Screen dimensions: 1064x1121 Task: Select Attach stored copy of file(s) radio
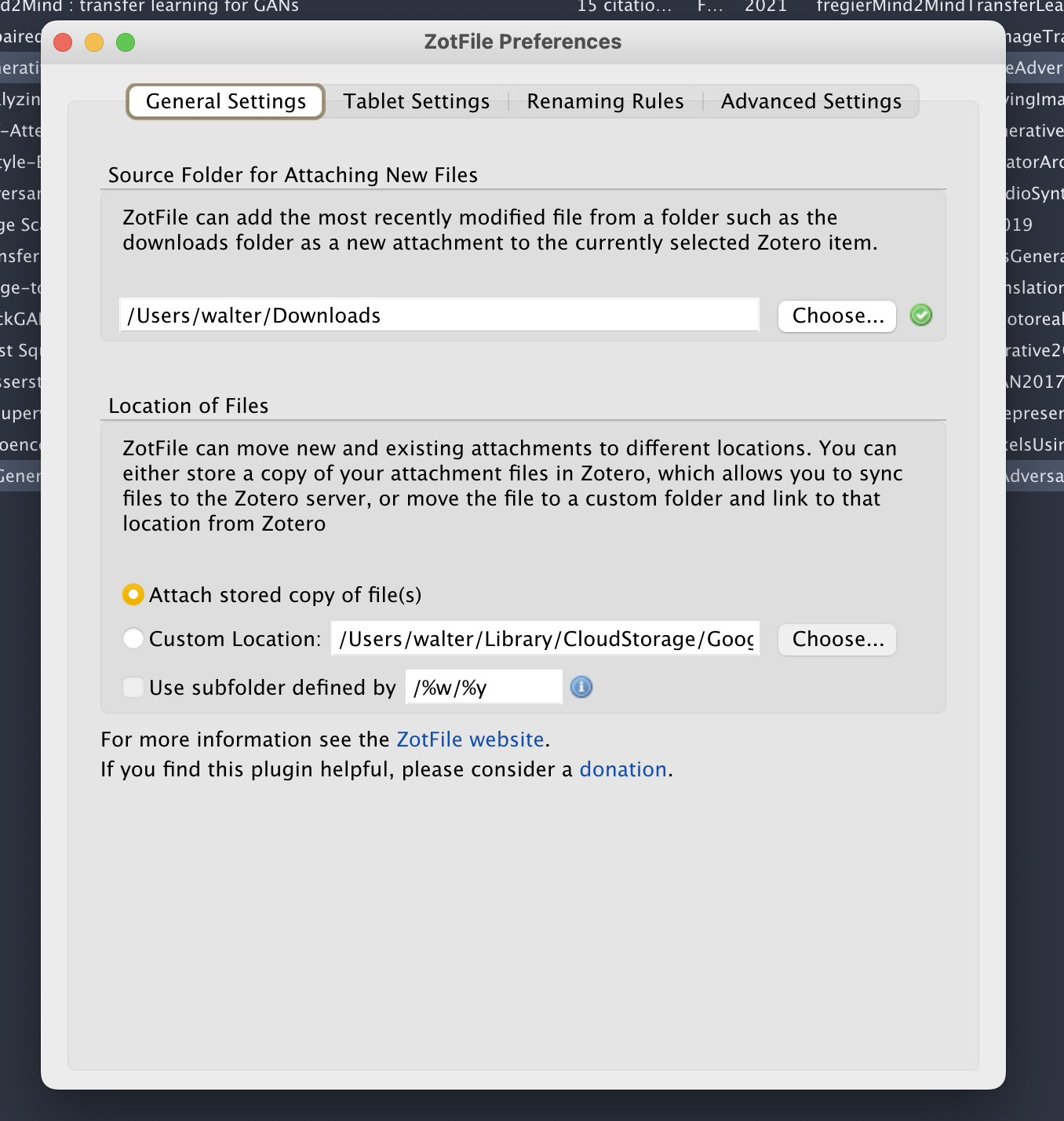133,595
